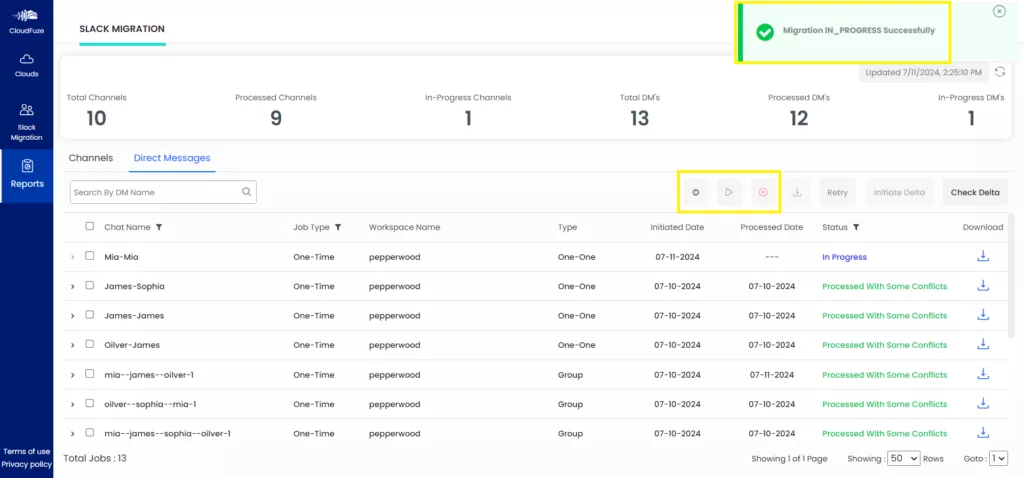Expand the Oilver-James row
Screen dimensions: 1024x478
pyautogui.click(x=72, y=345)
